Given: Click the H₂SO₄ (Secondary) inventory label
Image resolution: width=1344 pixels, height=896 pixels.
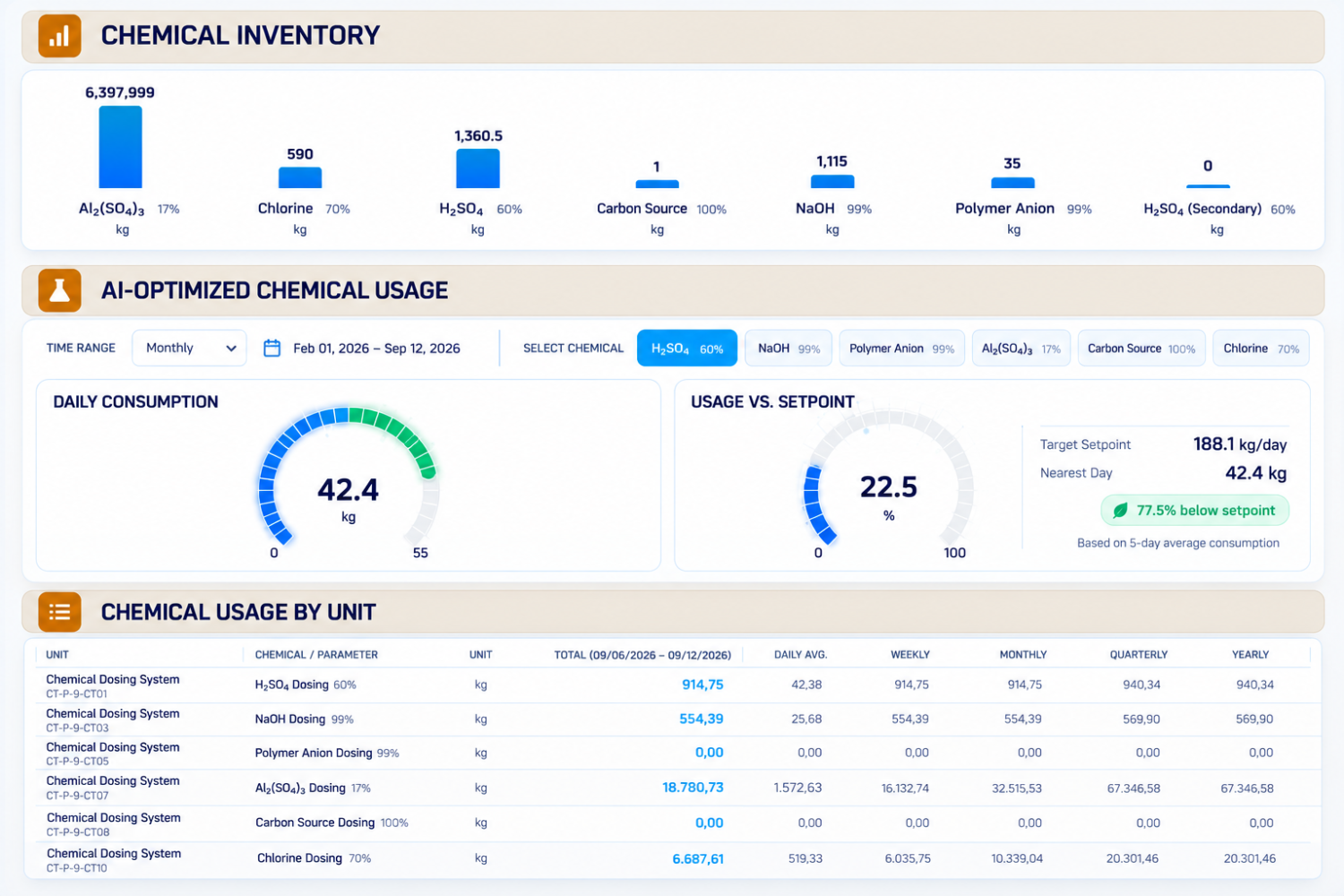Looking at the screenshot, I should tap(1202, 209).
